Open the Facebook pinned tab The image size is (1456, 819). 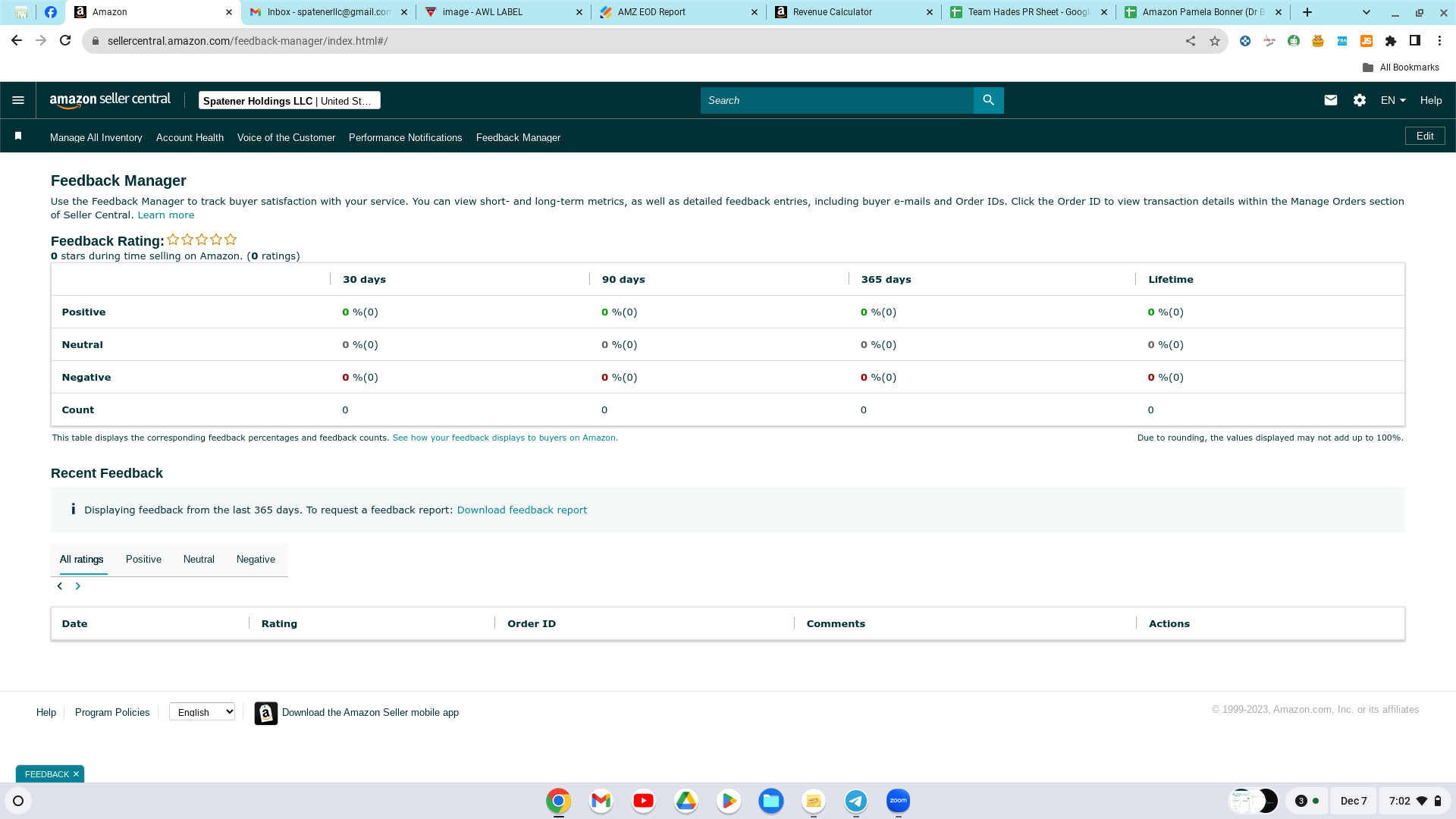click(51, 12)
